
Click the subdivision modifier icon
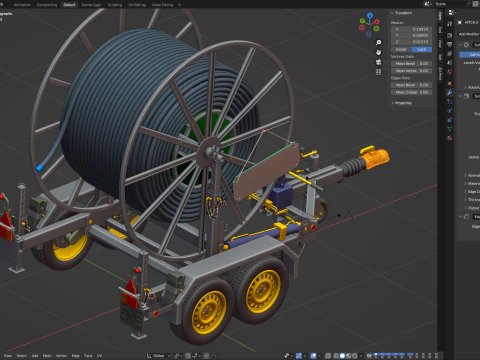point(466,45)
